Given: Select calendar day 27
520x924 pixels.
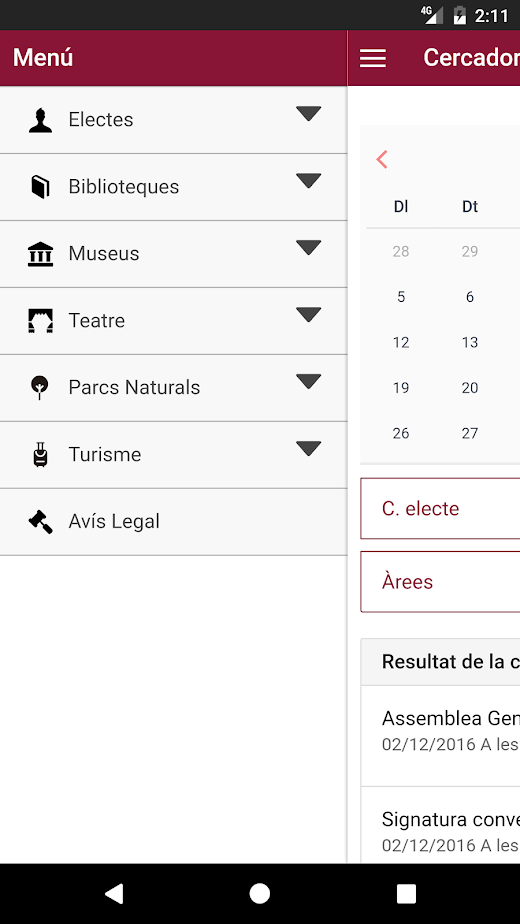Looking at the screenshot, I should click(x=470, y=434).
